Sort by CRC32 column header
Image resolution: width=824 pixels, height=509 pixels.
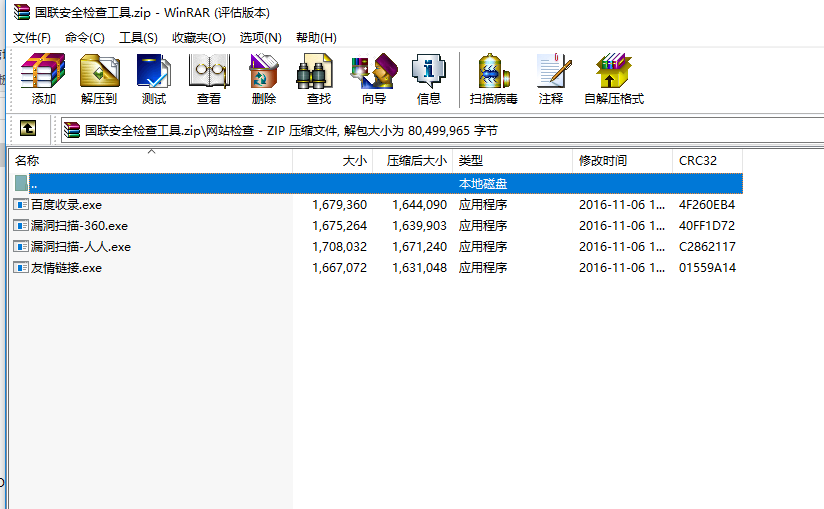click(x=707, y=161)
